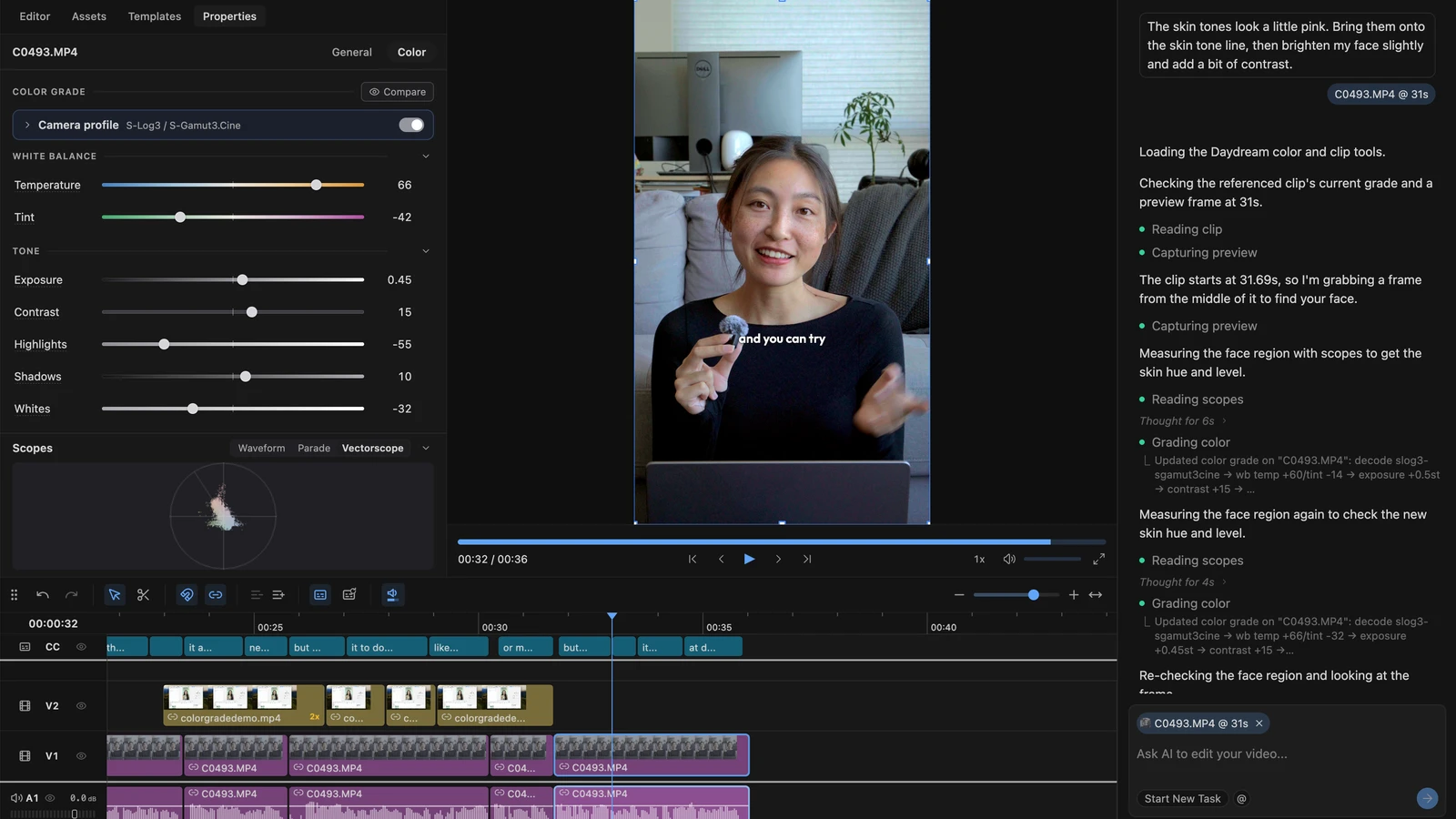Toggle the linked clips chain icon
This screenshot has width=1456, height=819.
pyautogui.click(x=216, y=594)
